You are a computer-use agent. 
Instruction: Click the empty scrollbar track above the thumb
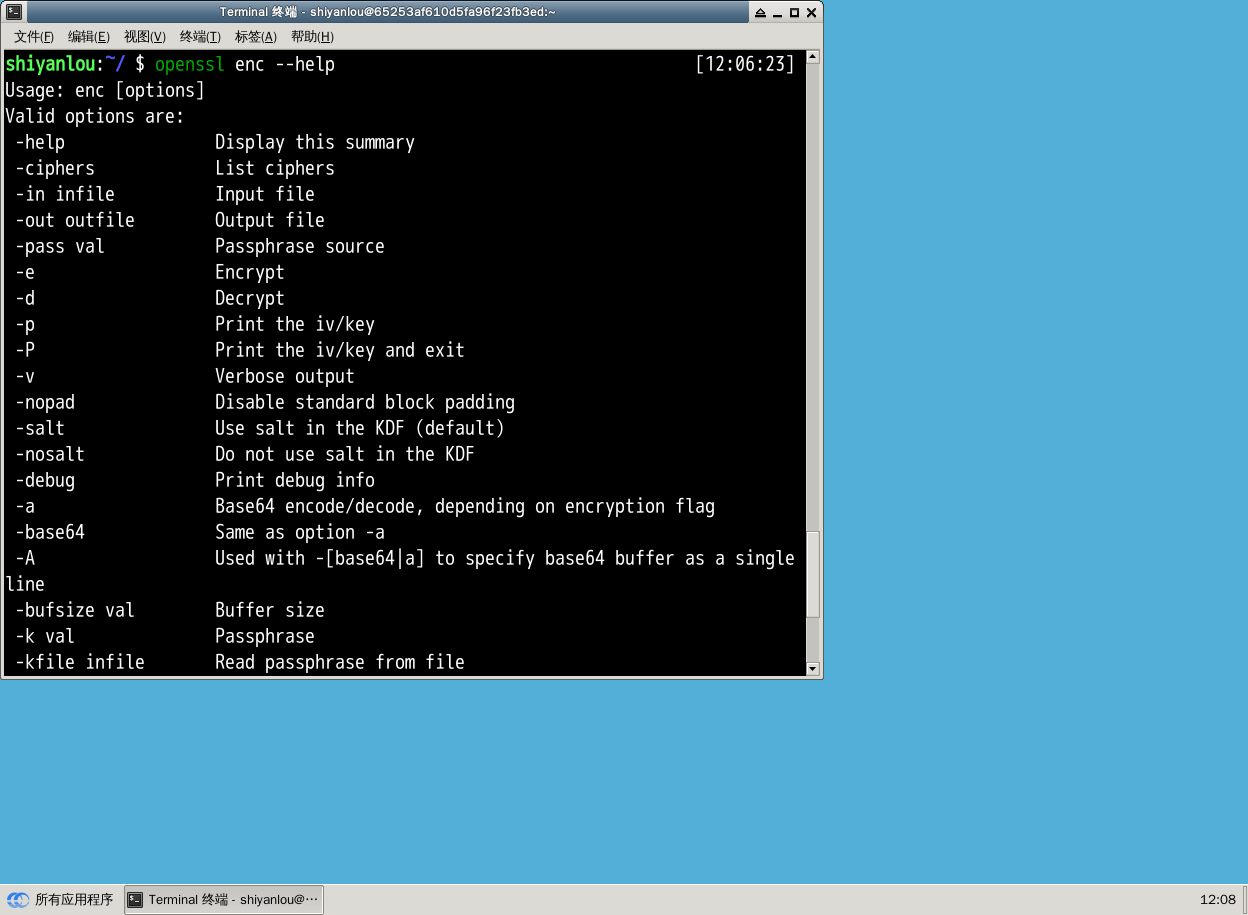(x=812, y=300)
